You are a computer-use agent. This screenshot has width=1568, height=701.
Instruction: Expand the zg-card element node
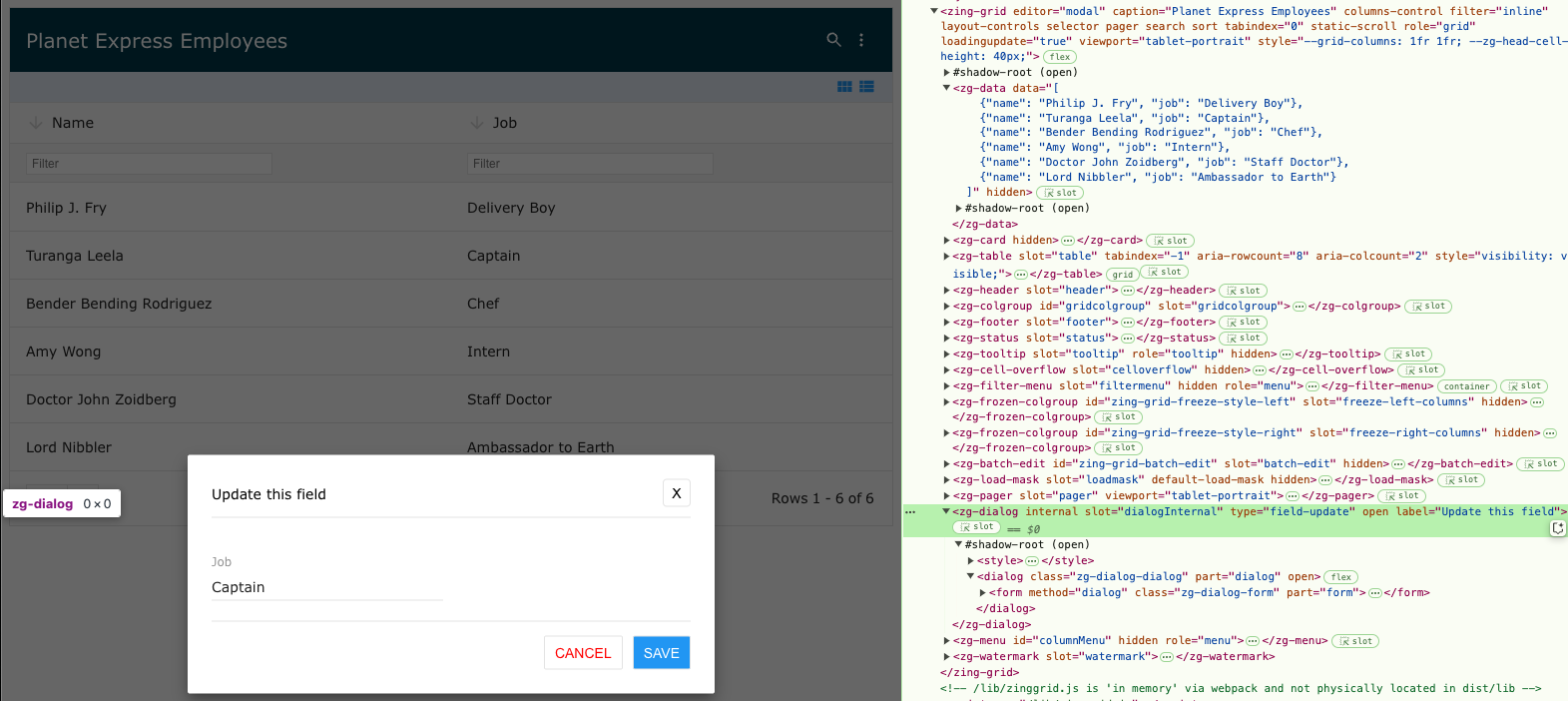click(946, 241)
